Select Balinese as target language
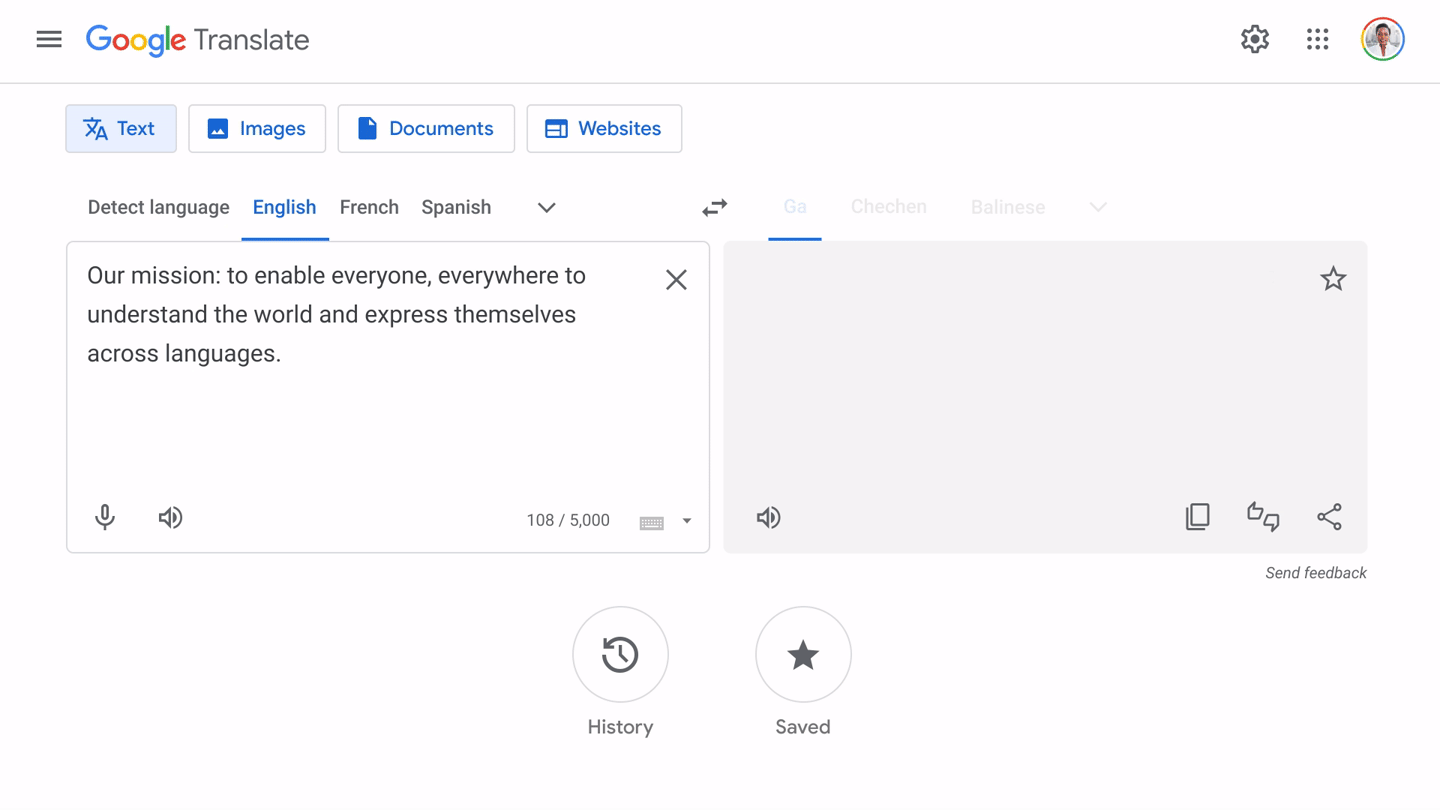The height and width of the screenshot is (810, 1440). point(1008,207)
